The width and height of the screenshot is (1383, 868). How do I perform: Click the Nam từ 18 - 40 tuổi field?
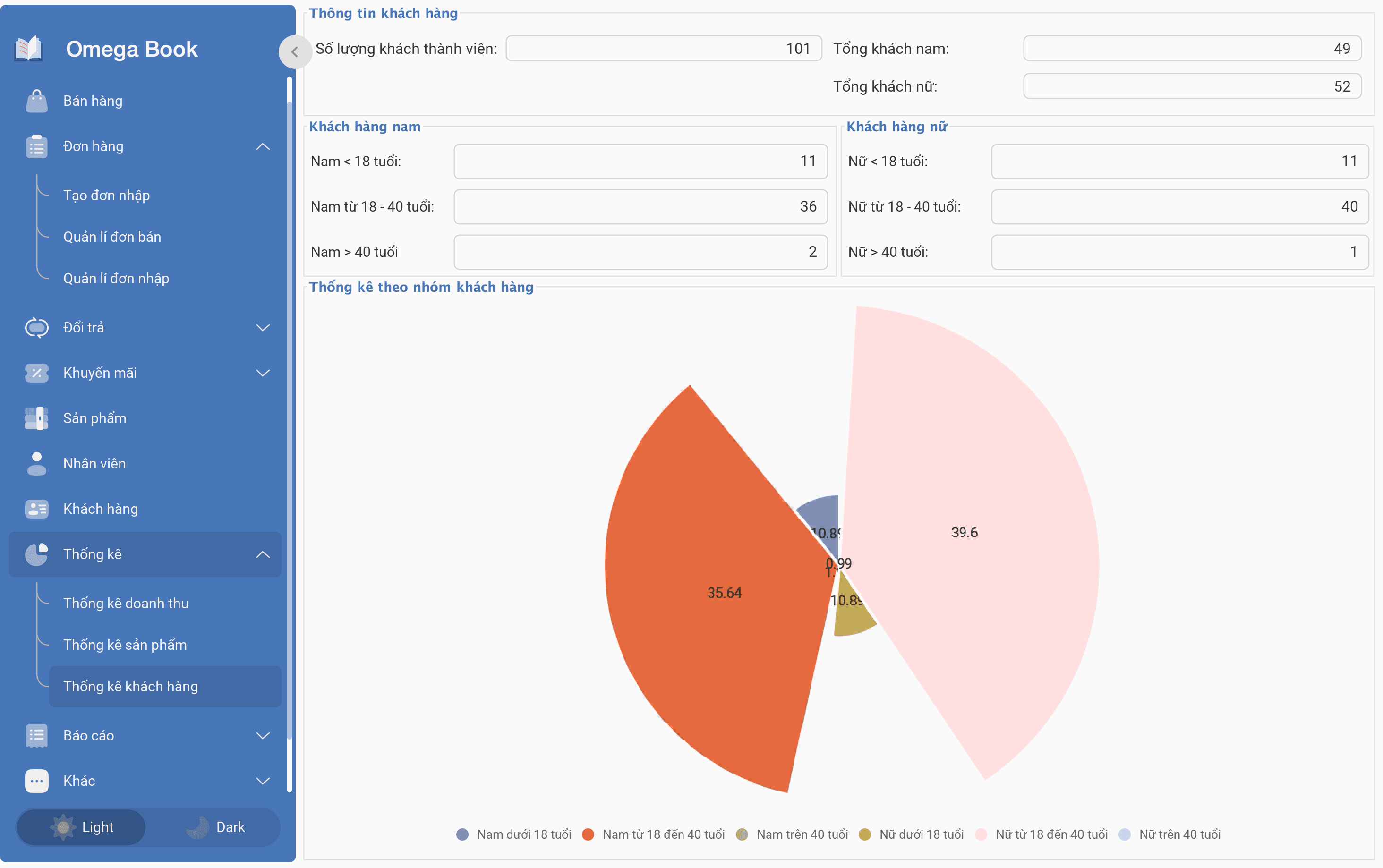coord(640,207)
